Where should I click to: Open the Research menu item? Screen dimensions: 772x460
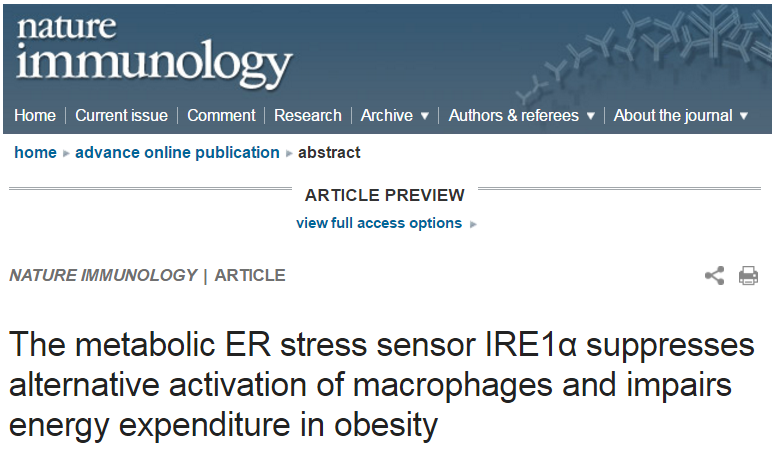coord(308,115)
